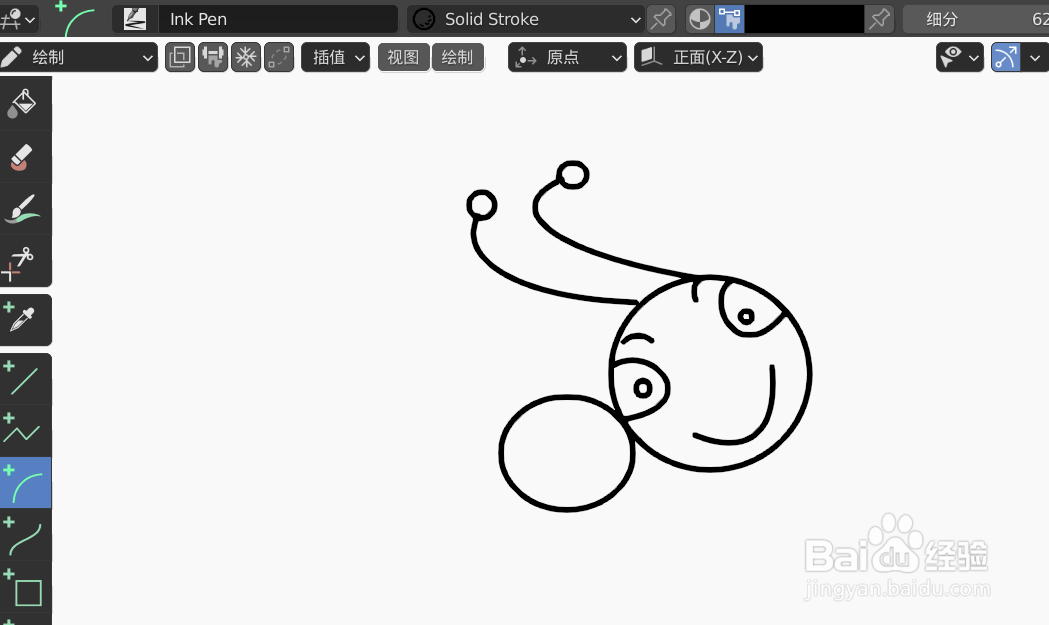
Task: Open the 绘制 menu next to 视图
Action: [x=458, y=58]
